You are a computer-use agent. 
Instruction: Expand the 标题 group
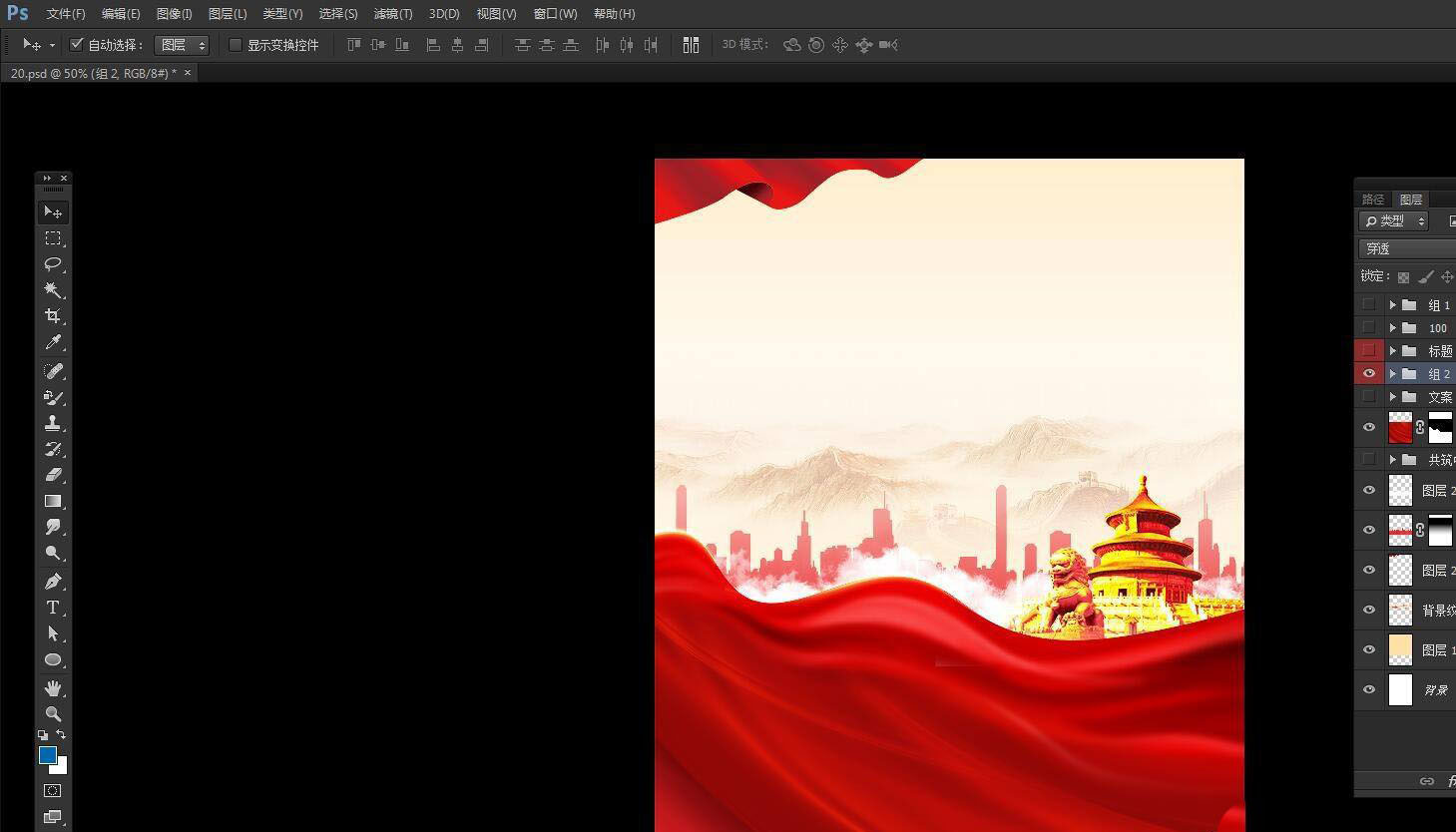point(1392,350)
